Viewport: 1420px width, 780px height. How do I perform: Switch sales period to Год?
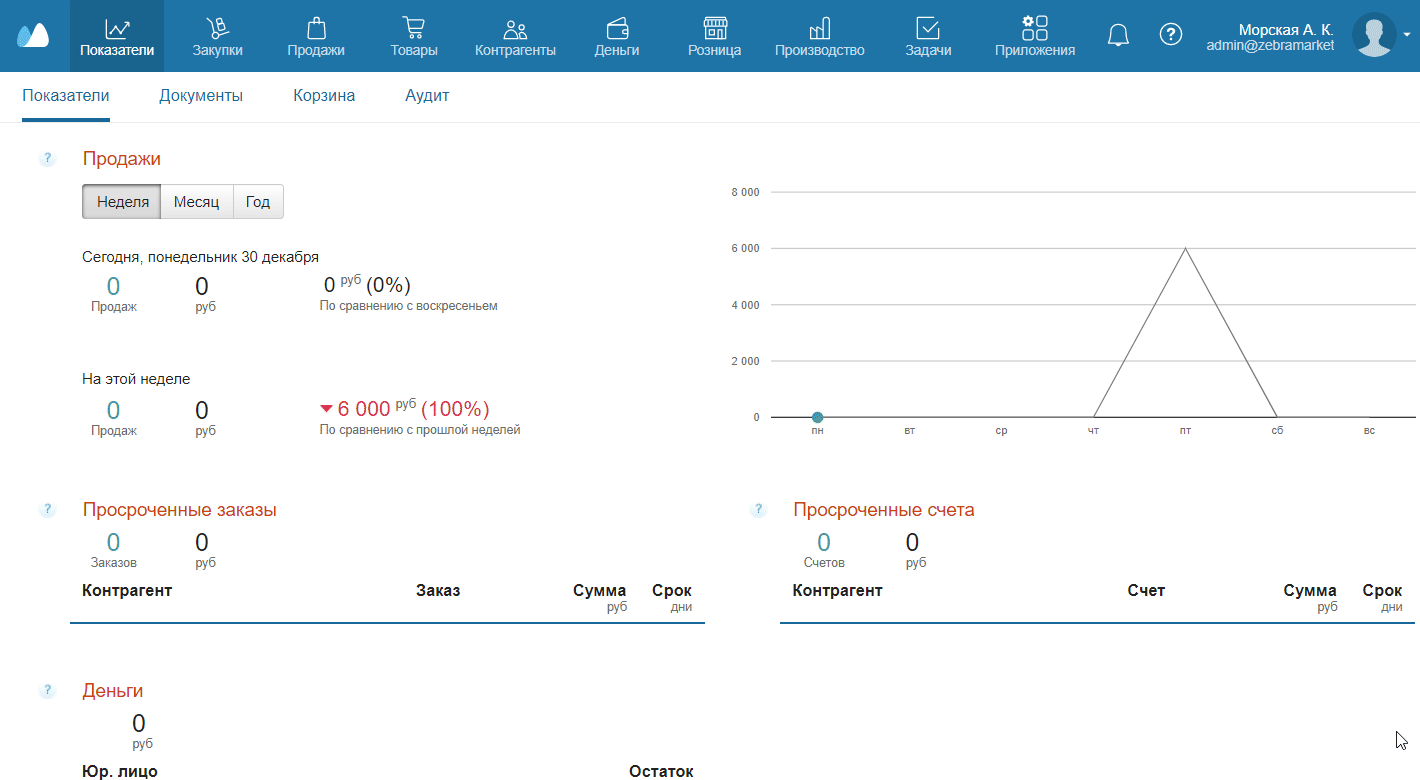(x=258, y=201)
